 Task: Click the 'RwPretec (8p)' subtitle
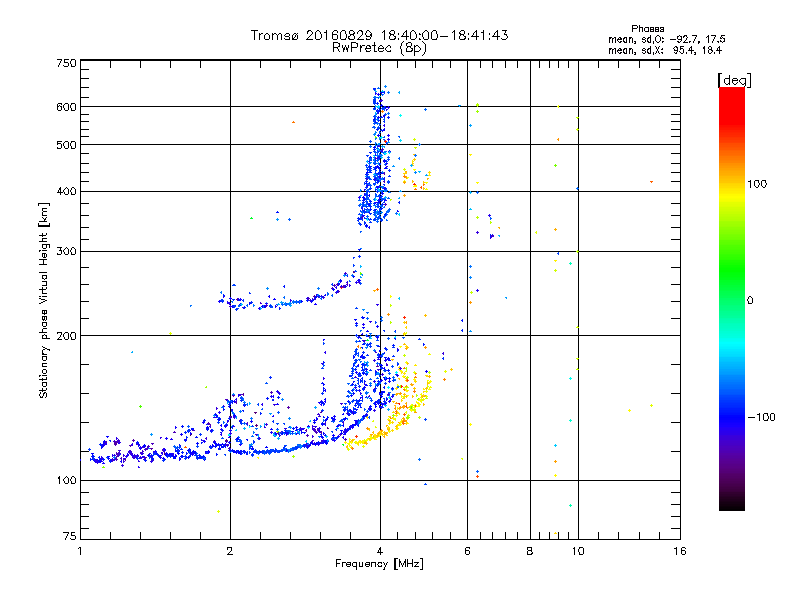(379, 48)
